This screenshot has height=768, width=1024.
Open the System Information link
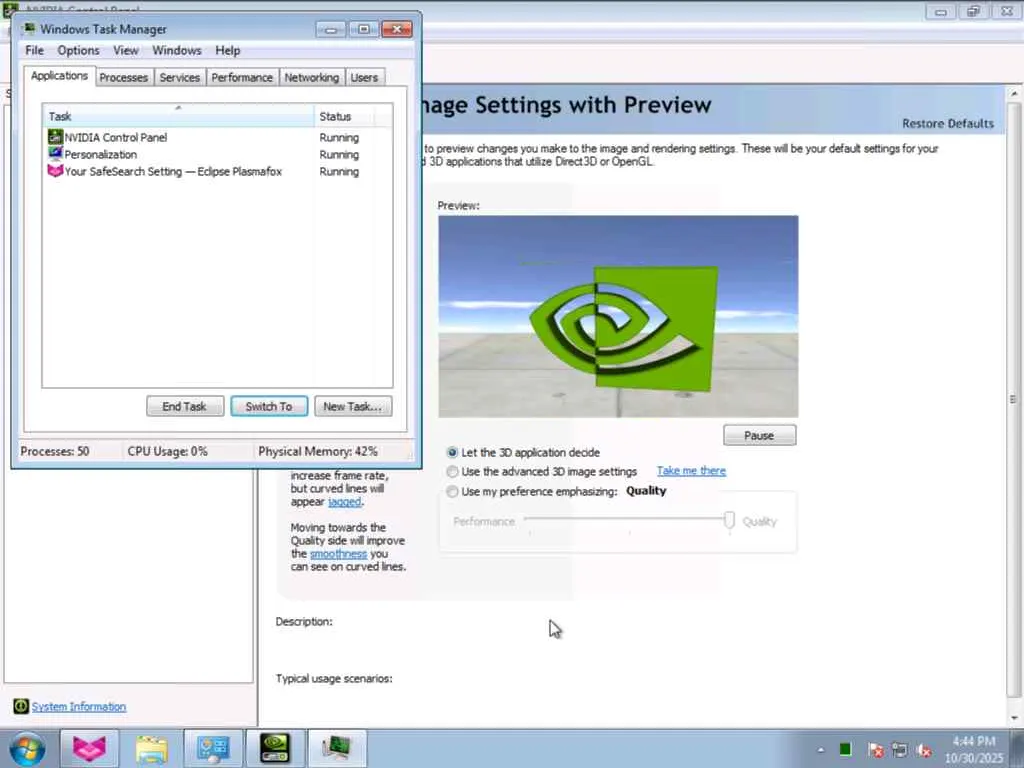79,707
